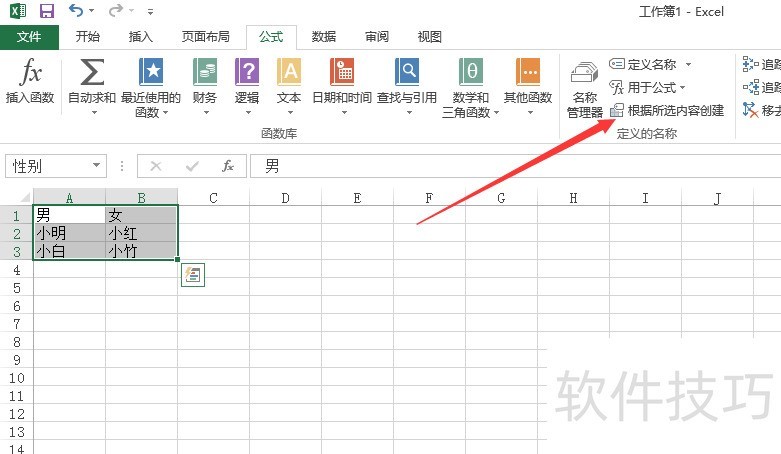Switch to the Insert (插入) tab
The image size is (781, 454).
tap(140, 37)
